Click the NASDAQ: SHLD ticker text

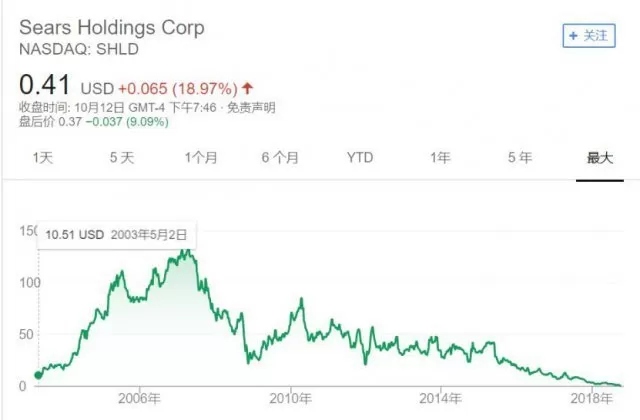[x=79, y=49]
